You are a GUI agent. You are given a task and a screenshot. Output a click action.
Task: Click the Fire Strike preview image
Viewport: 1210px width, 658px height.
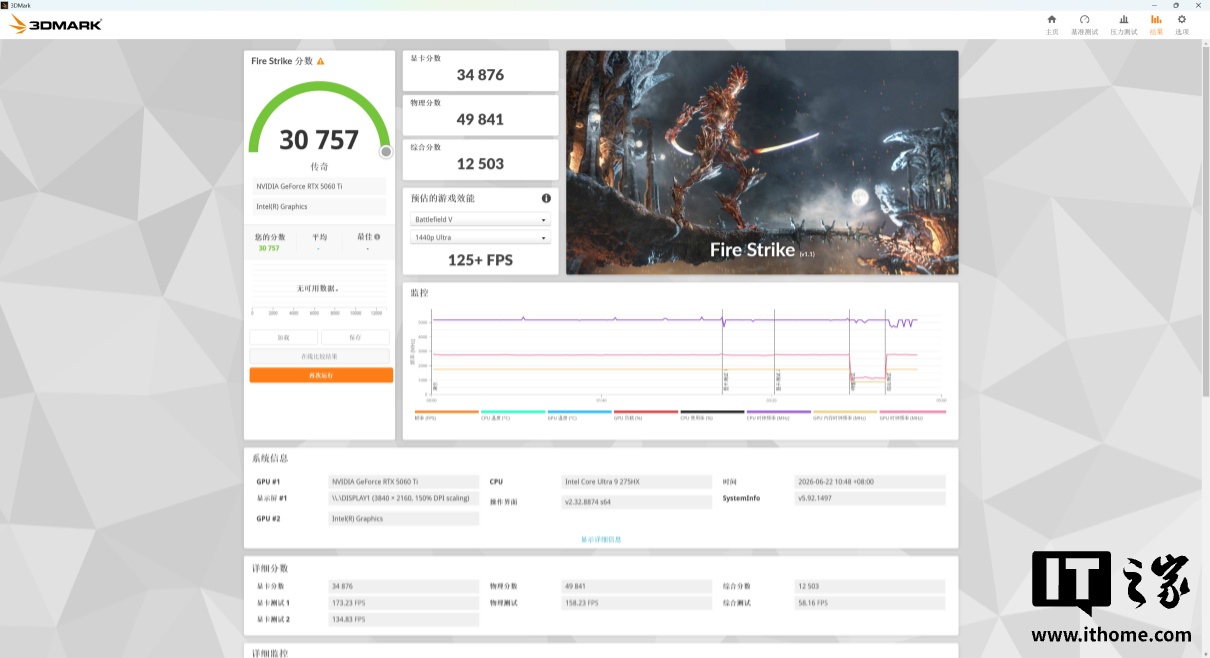762,163
